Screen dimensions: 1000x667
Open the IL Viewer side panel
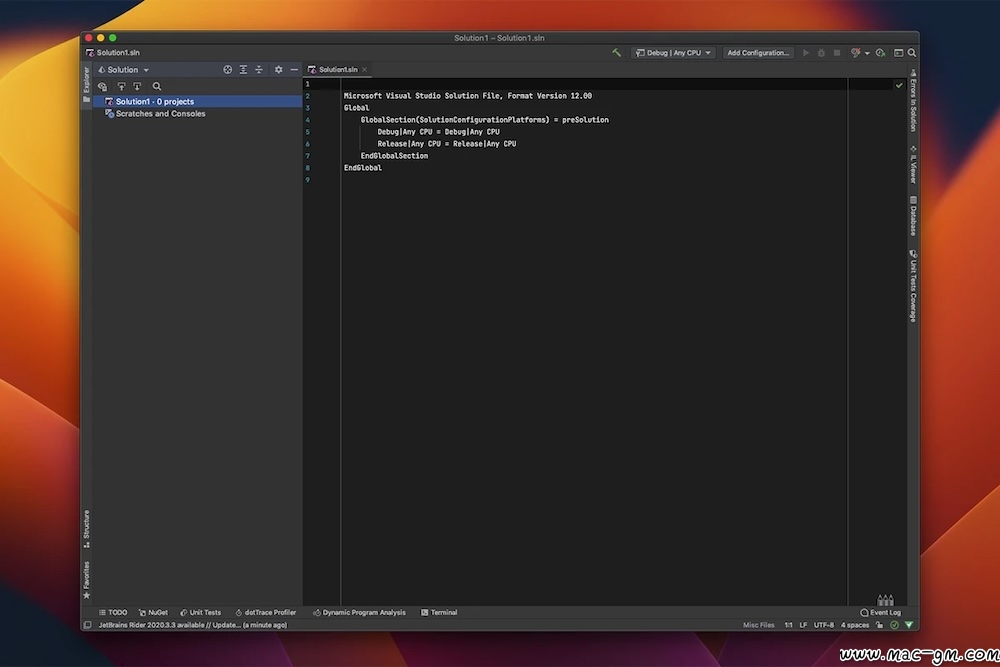(x=913, y=165)
